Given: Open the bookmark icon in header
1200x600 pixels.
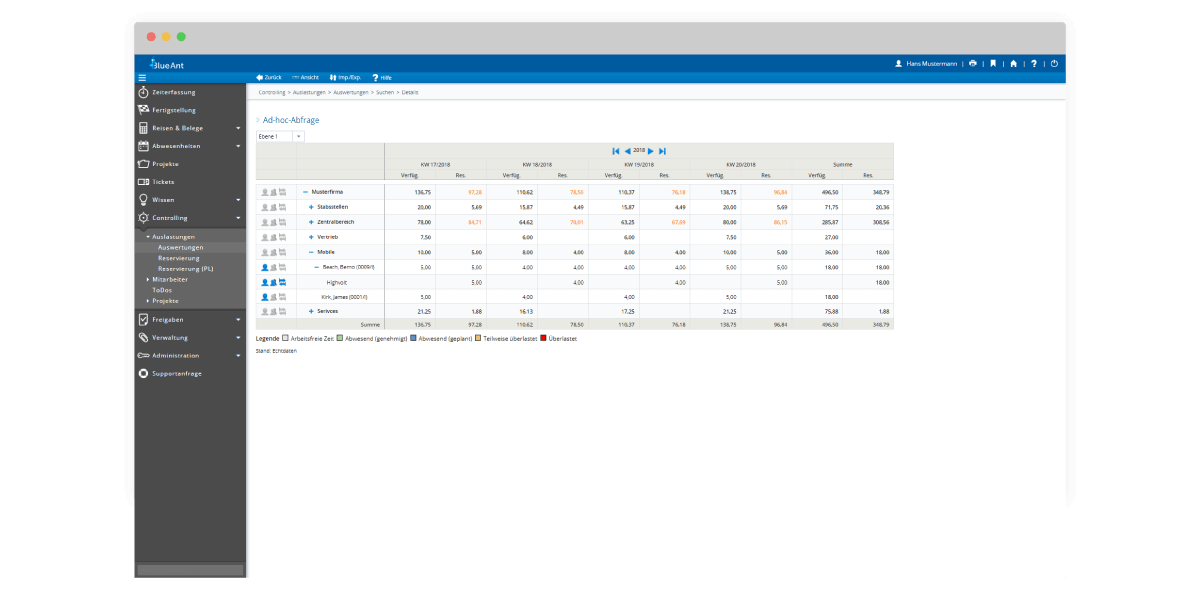Looking at the screenshot, I should coord(993,63).
